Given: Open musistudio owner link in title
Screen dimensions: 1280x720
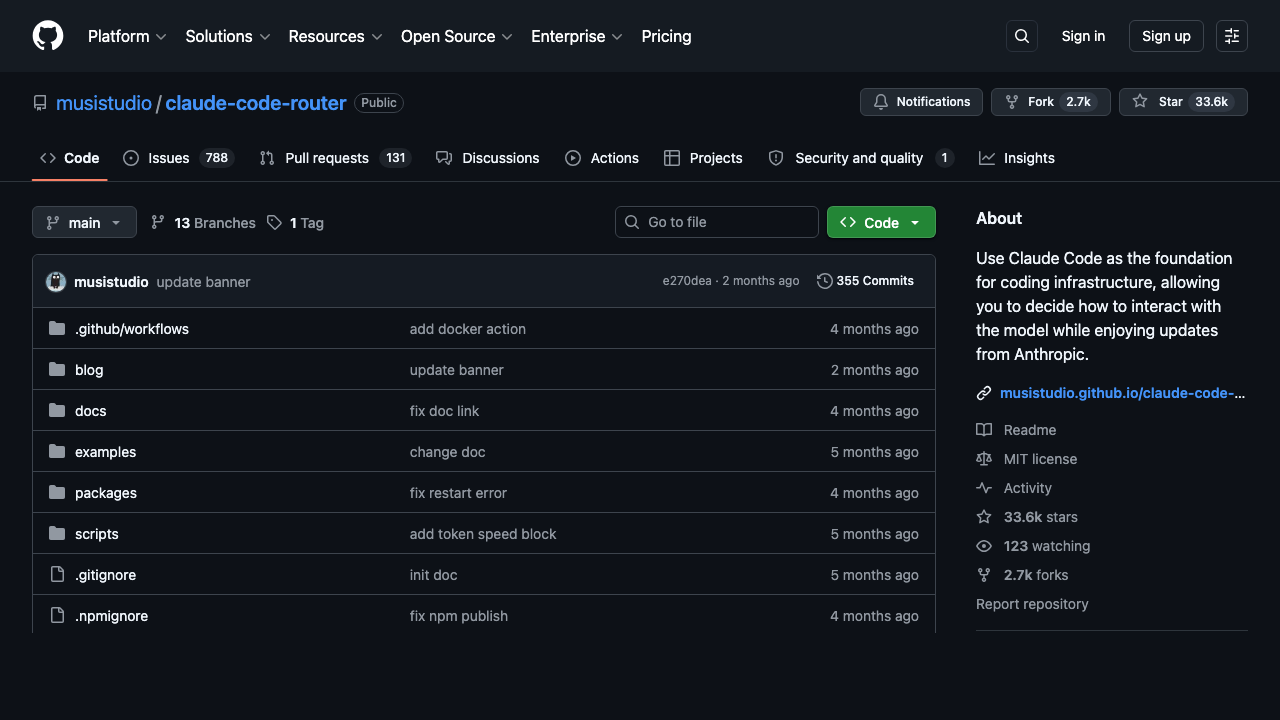Looking at the screenshot, I should (104, 103).
